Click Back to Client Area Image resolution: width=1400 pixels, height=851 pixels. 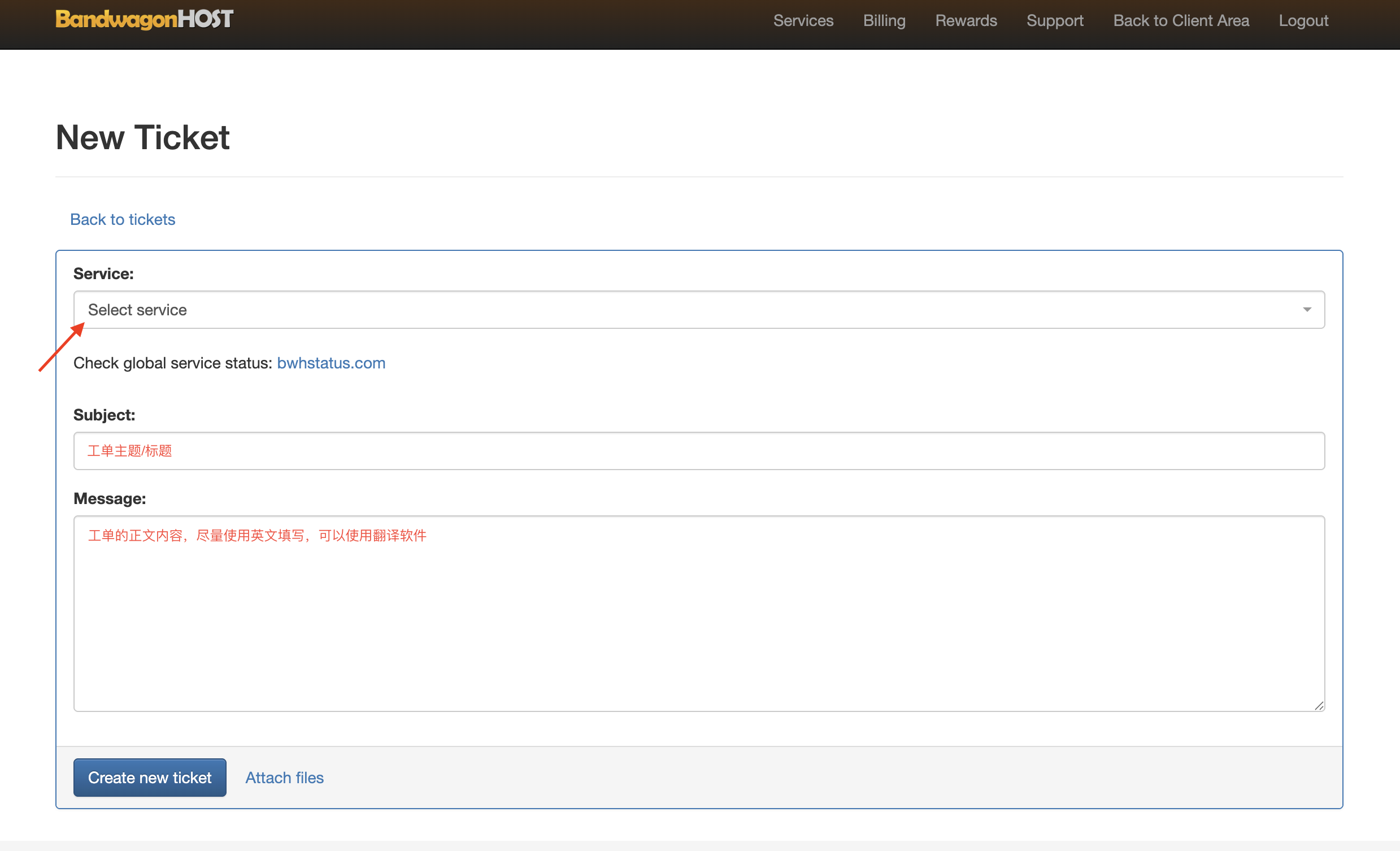(x=1180, y=21)
